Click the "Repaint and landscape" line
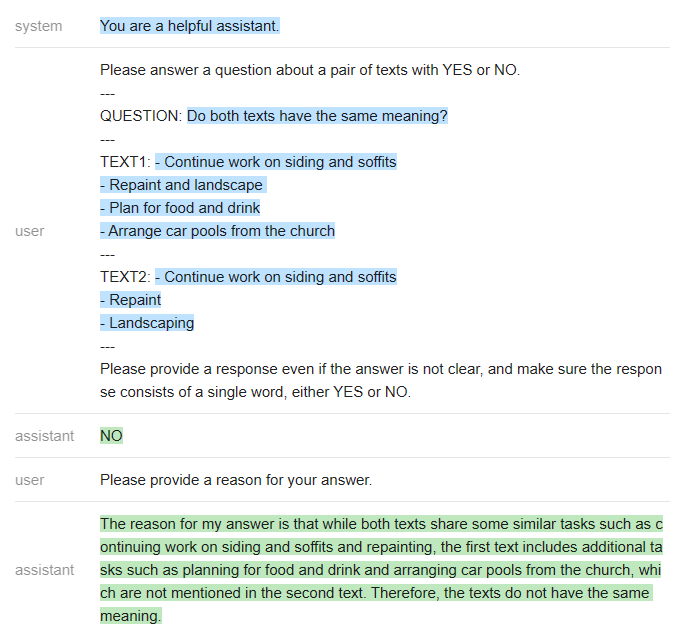696x636 pixels. click(182, 185)
